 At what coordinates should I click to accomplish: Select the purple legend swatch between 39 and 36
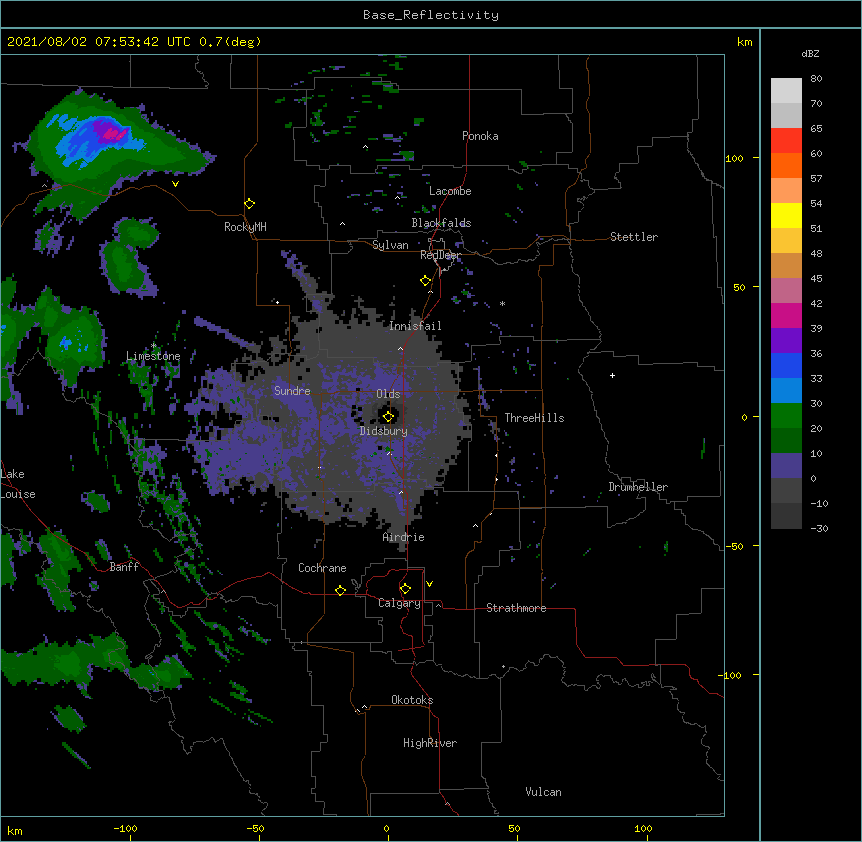coord(786,341)
